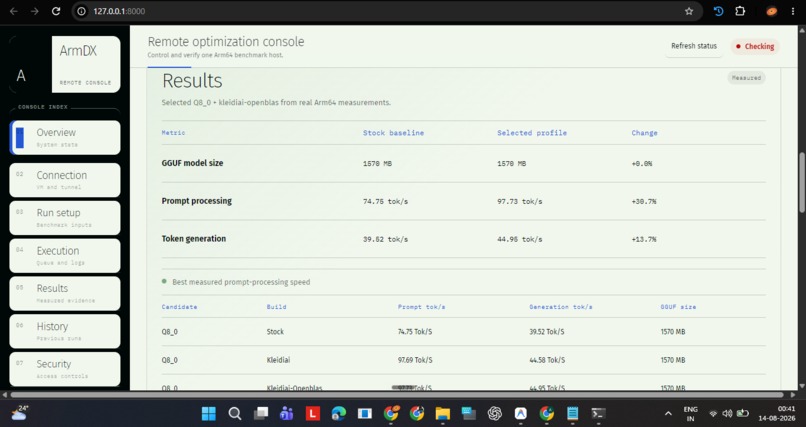
Task: Open Microsoft Edge from the taskbar
Action: [x=339, y=414]
